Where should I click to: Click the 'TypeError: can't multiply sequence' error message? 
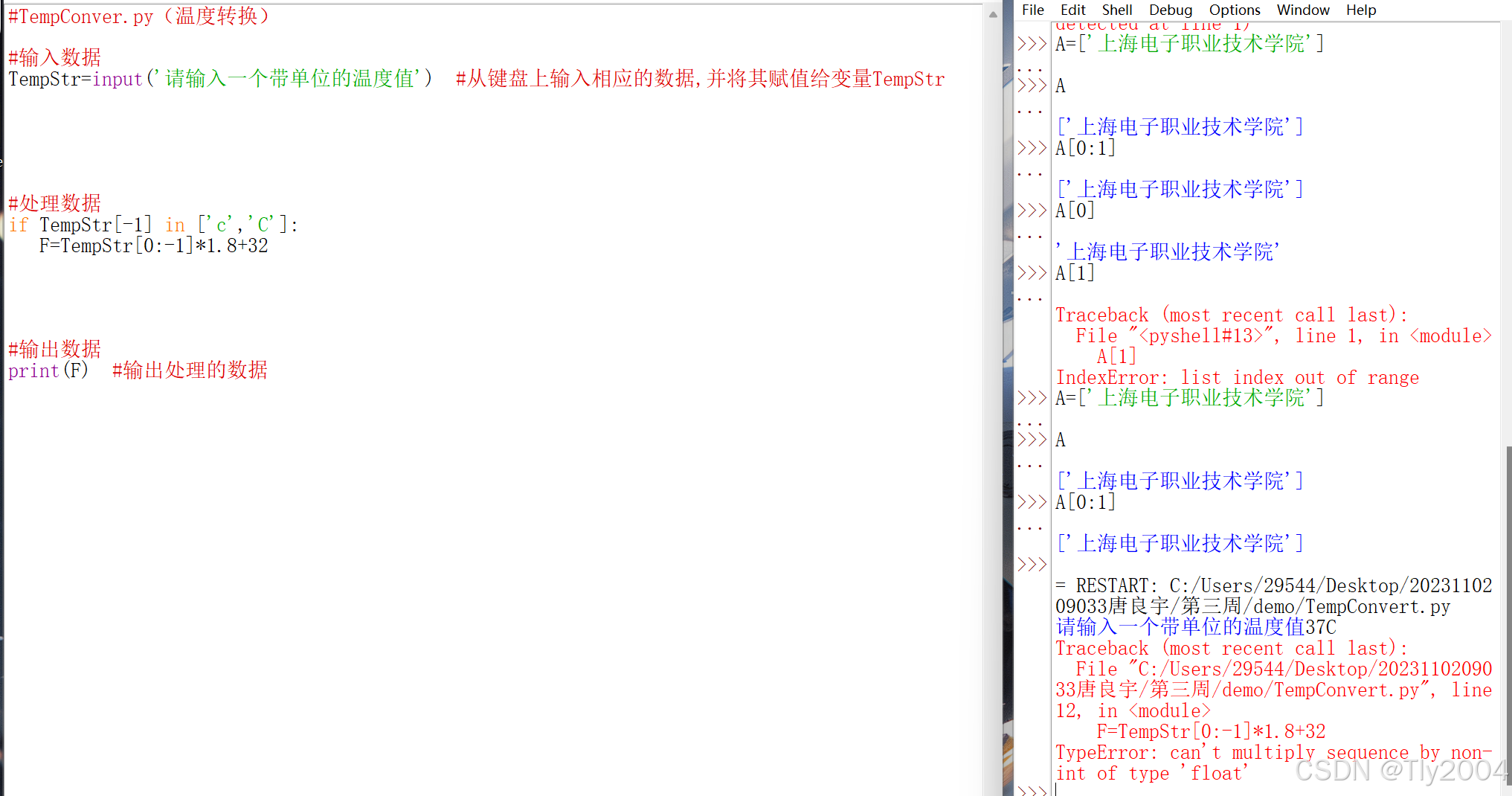click(1273, 763)
